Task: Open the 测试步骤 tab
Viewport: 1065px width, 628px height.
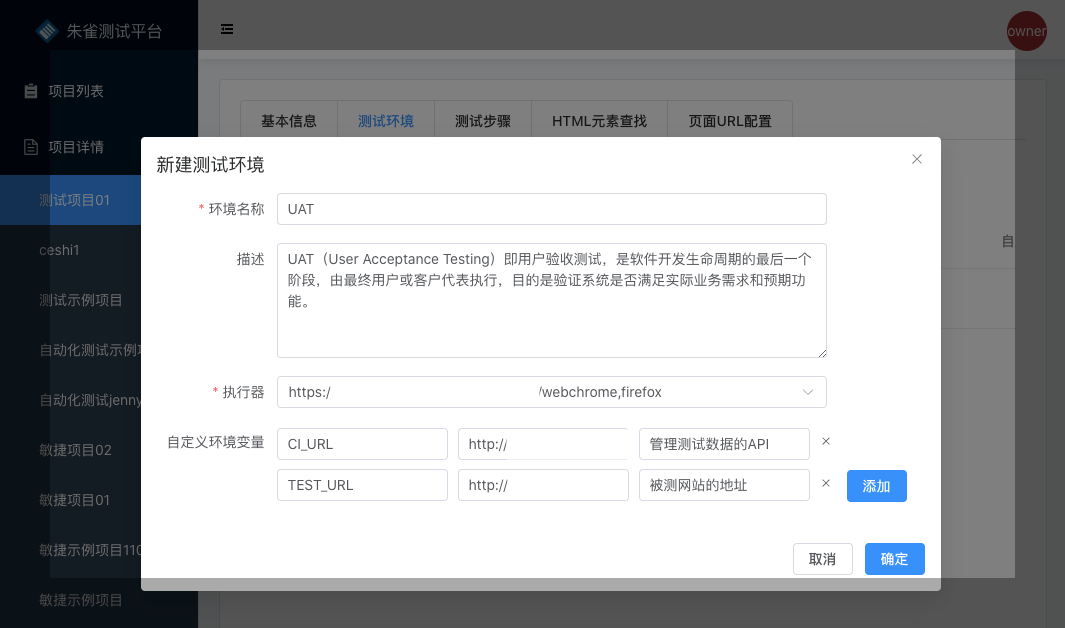Action: tap(483, 121)
